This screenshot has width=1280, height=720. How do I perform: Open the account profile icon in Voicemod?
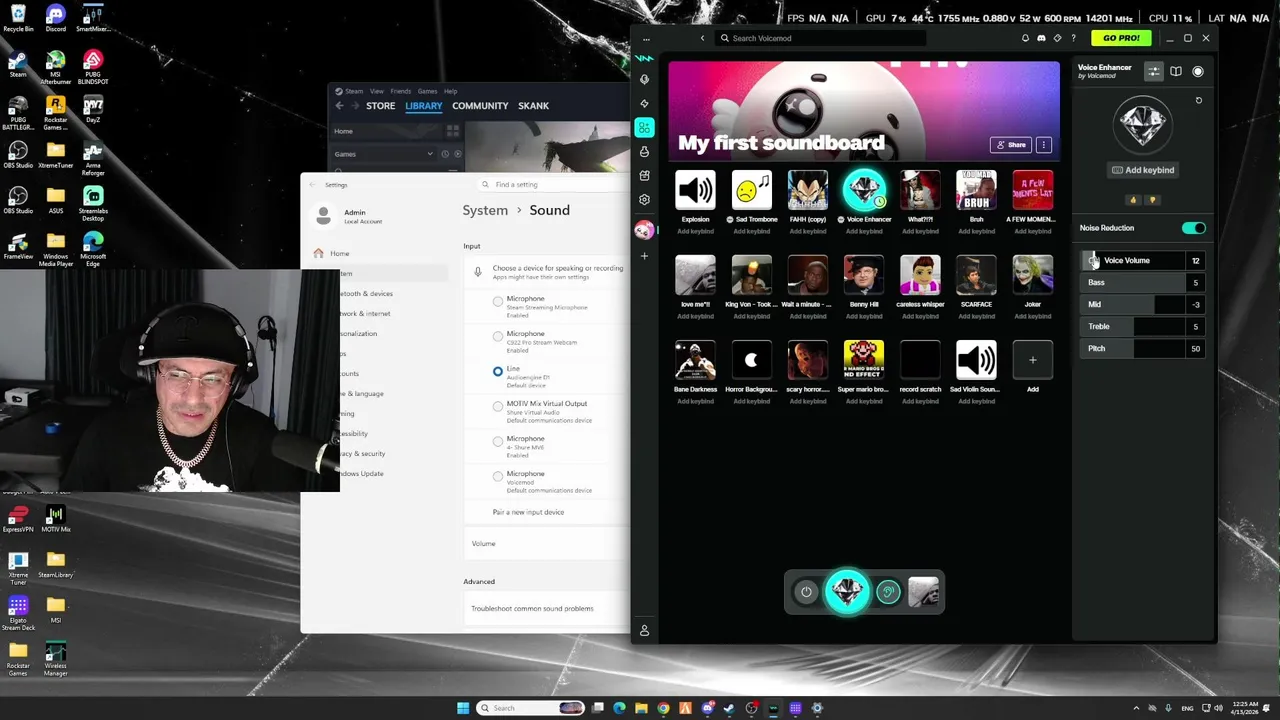click(x=644, y=630)
